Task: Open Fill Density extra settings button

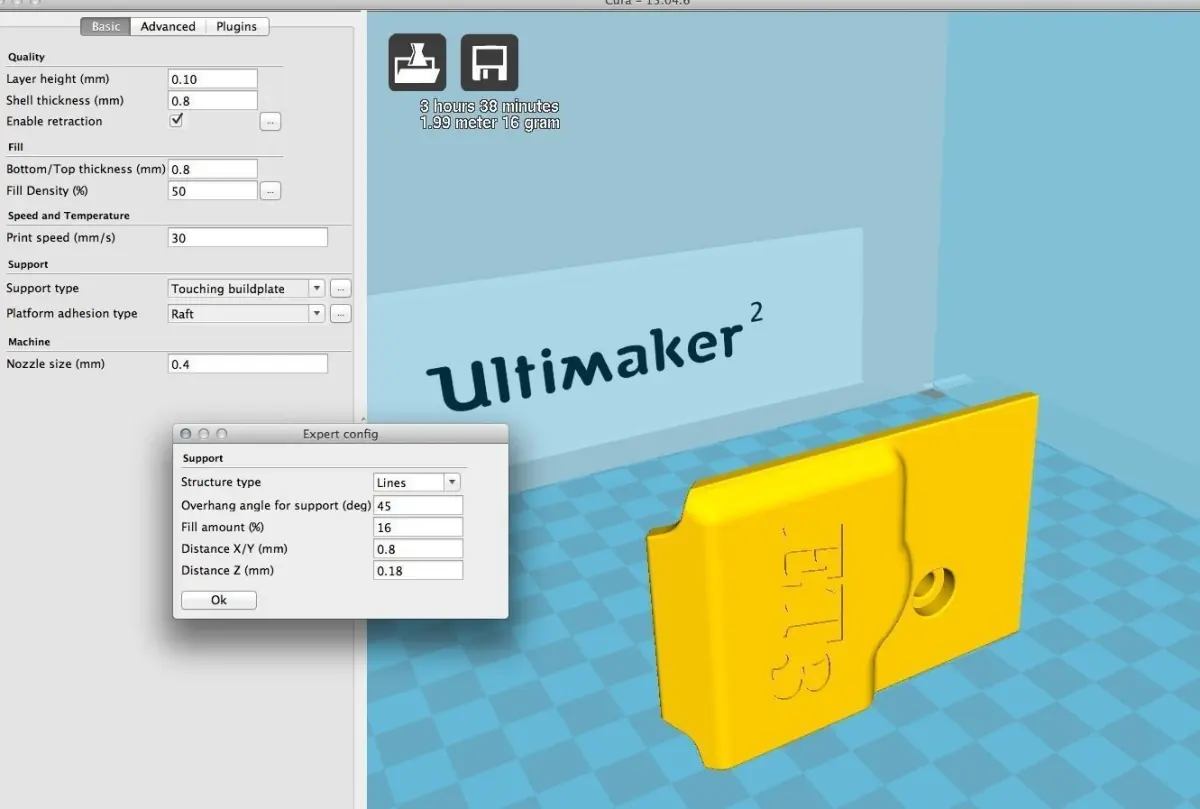Action: (x=270, y=191)
